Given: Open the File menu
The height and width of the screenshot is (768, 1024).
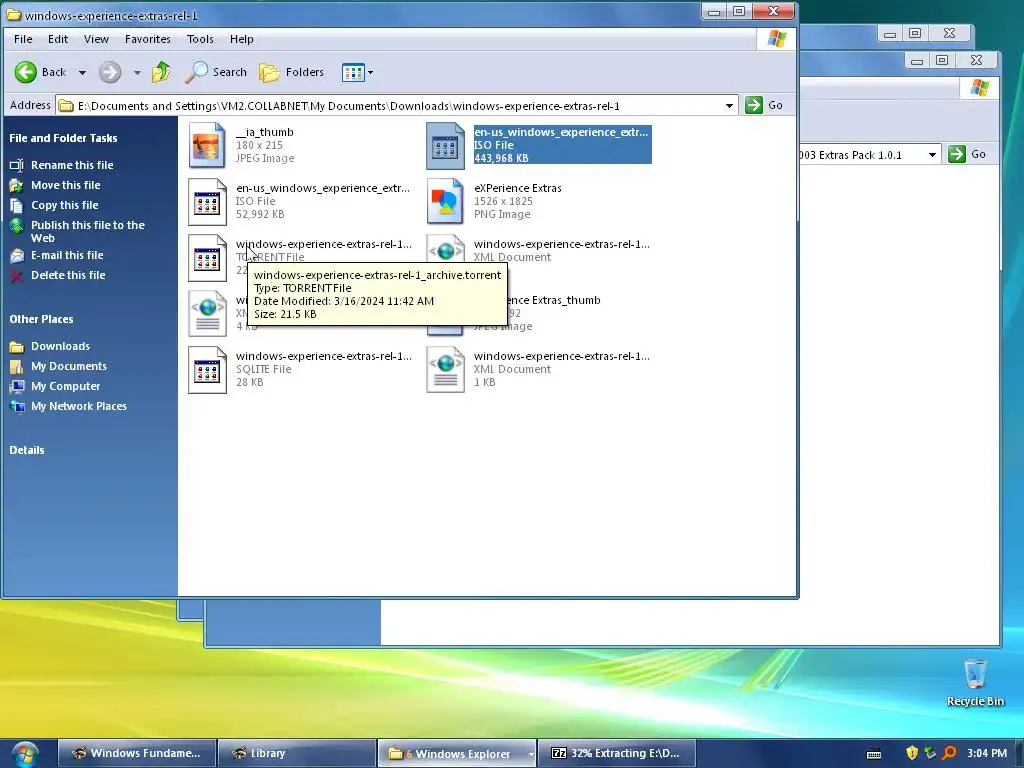Looking at the screenshot, I should (x=23, y=39).
